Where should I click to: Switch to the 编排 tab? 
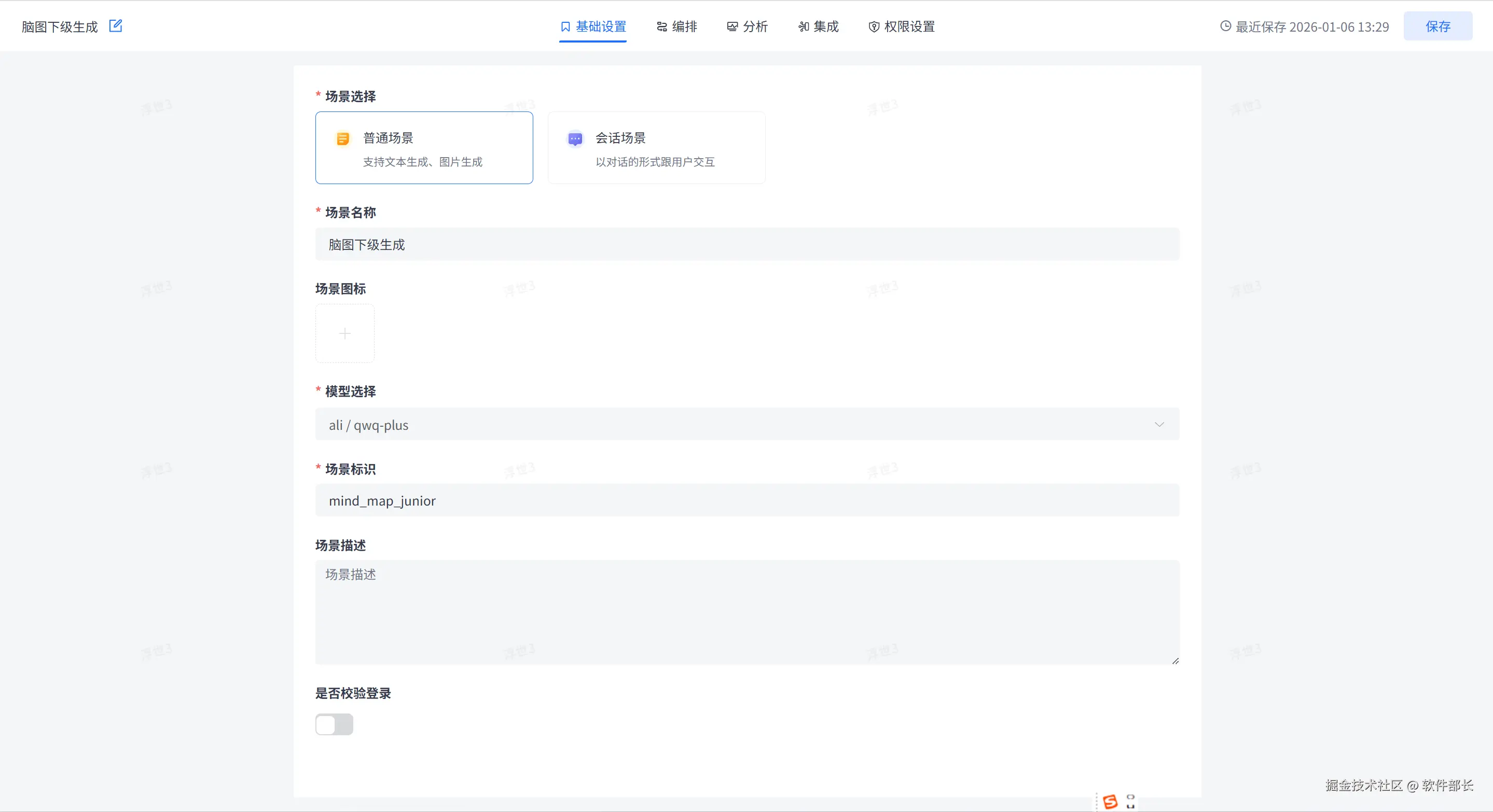[x=684, y=26]
